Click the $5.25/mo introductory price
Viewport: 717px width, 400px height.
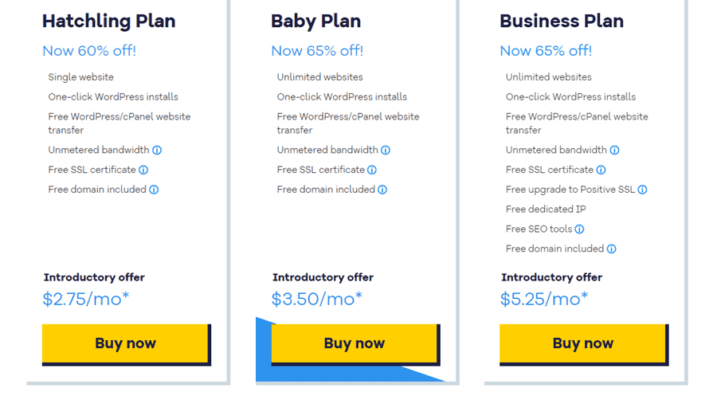[544, 299]
